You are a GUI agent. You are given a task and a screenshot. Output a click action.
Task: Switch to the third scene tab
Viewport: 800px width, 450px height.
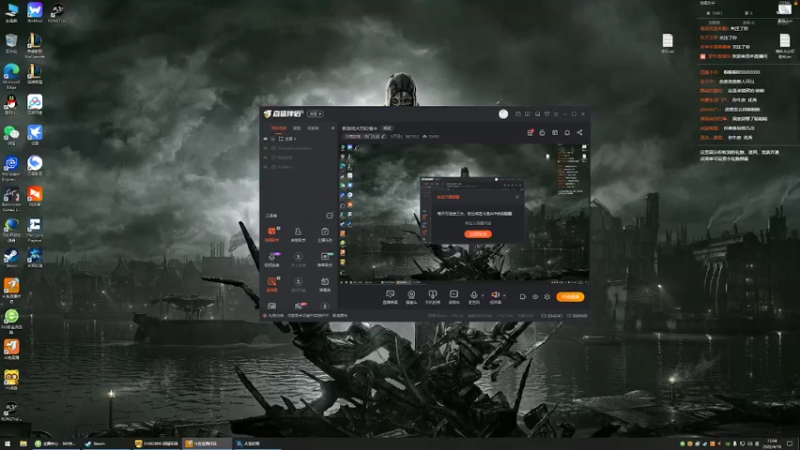click(313, 128)
